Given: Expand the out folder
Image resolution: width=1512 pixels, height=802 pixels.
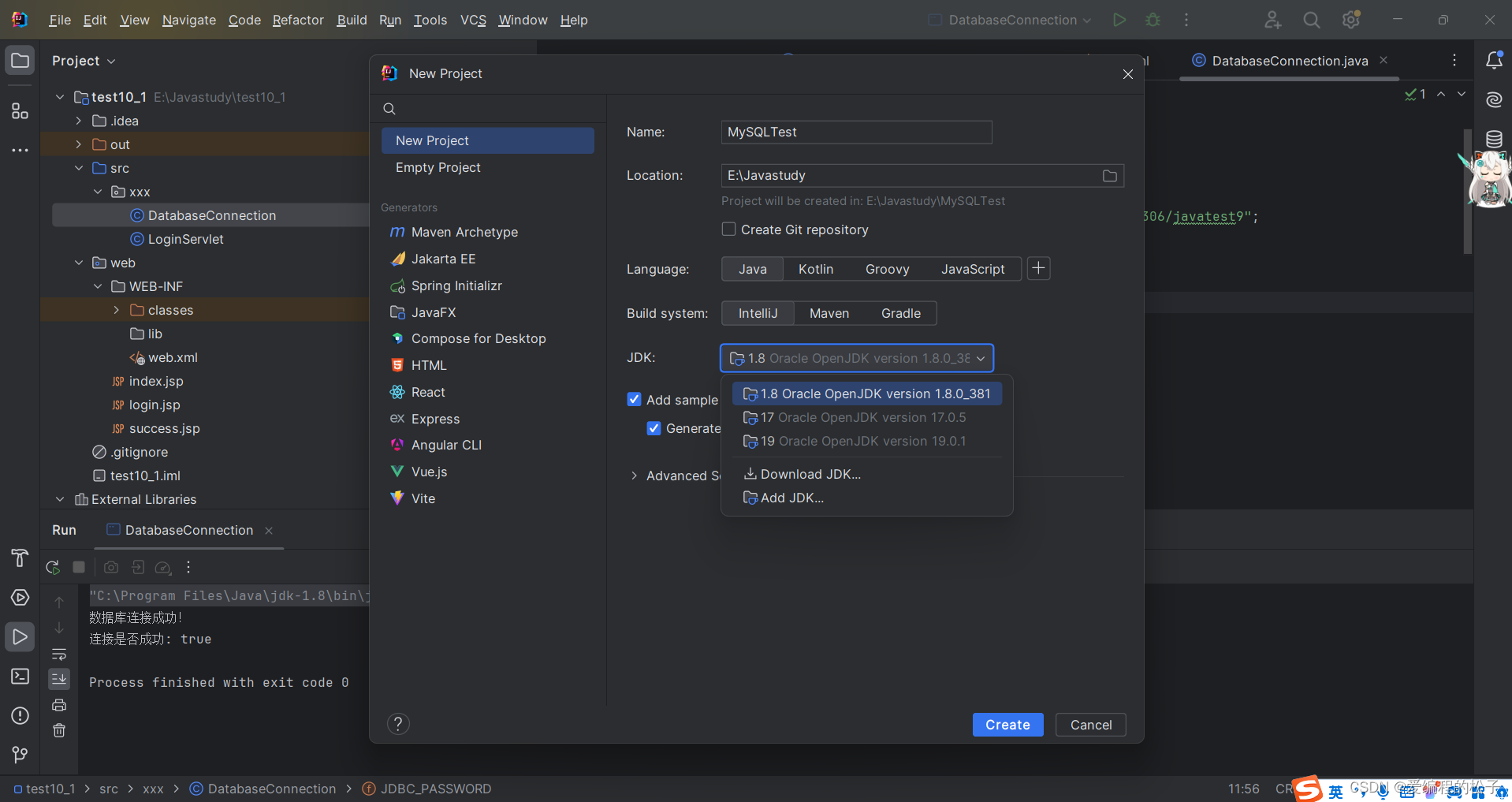Looking at the screenshot, I should click(78, 144).
